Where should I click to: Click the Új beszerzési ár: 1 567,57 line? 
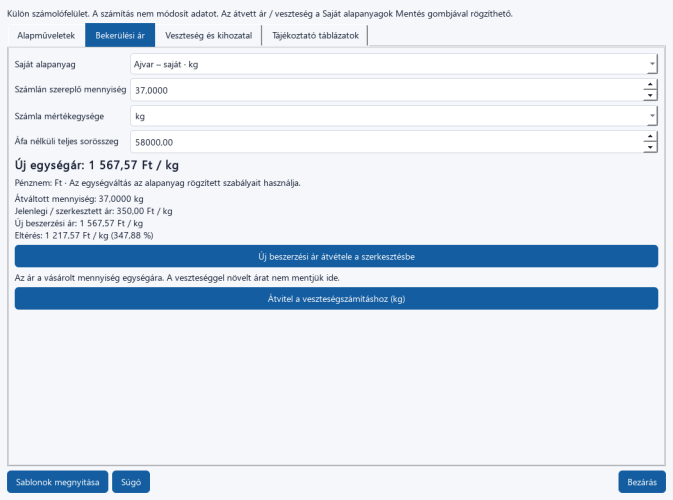tap(79, 223)
